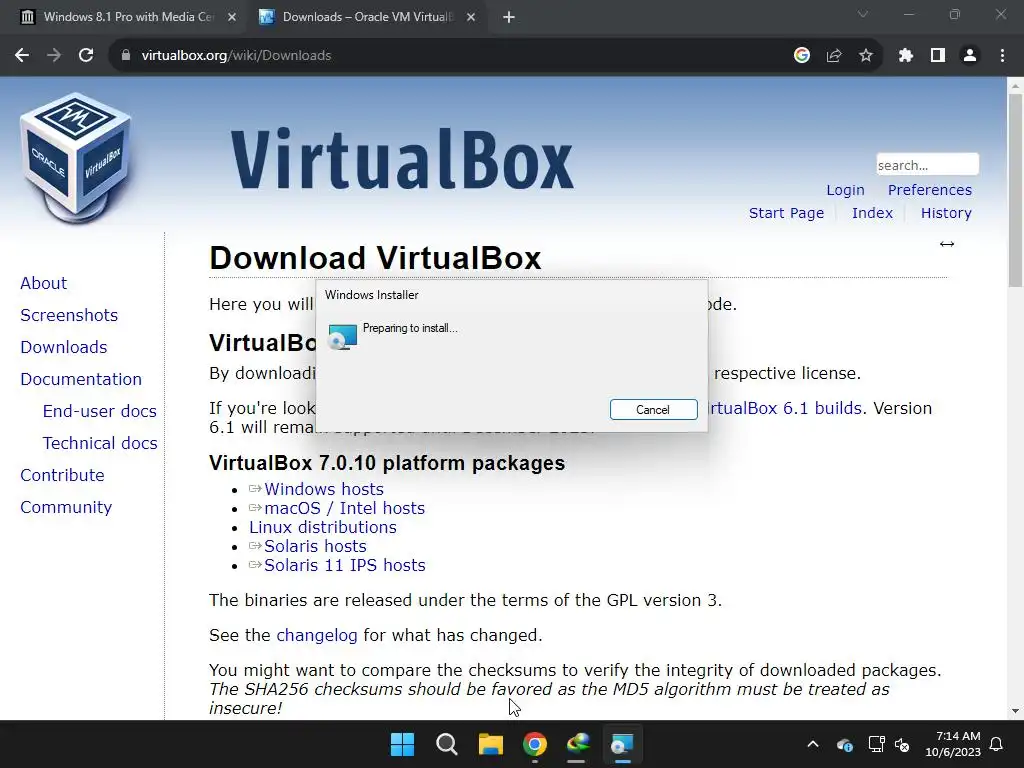Click the browser forward arrow
Image resolution: width=1024 pixels, height=768 pixels.
click(x=54, y=56)
